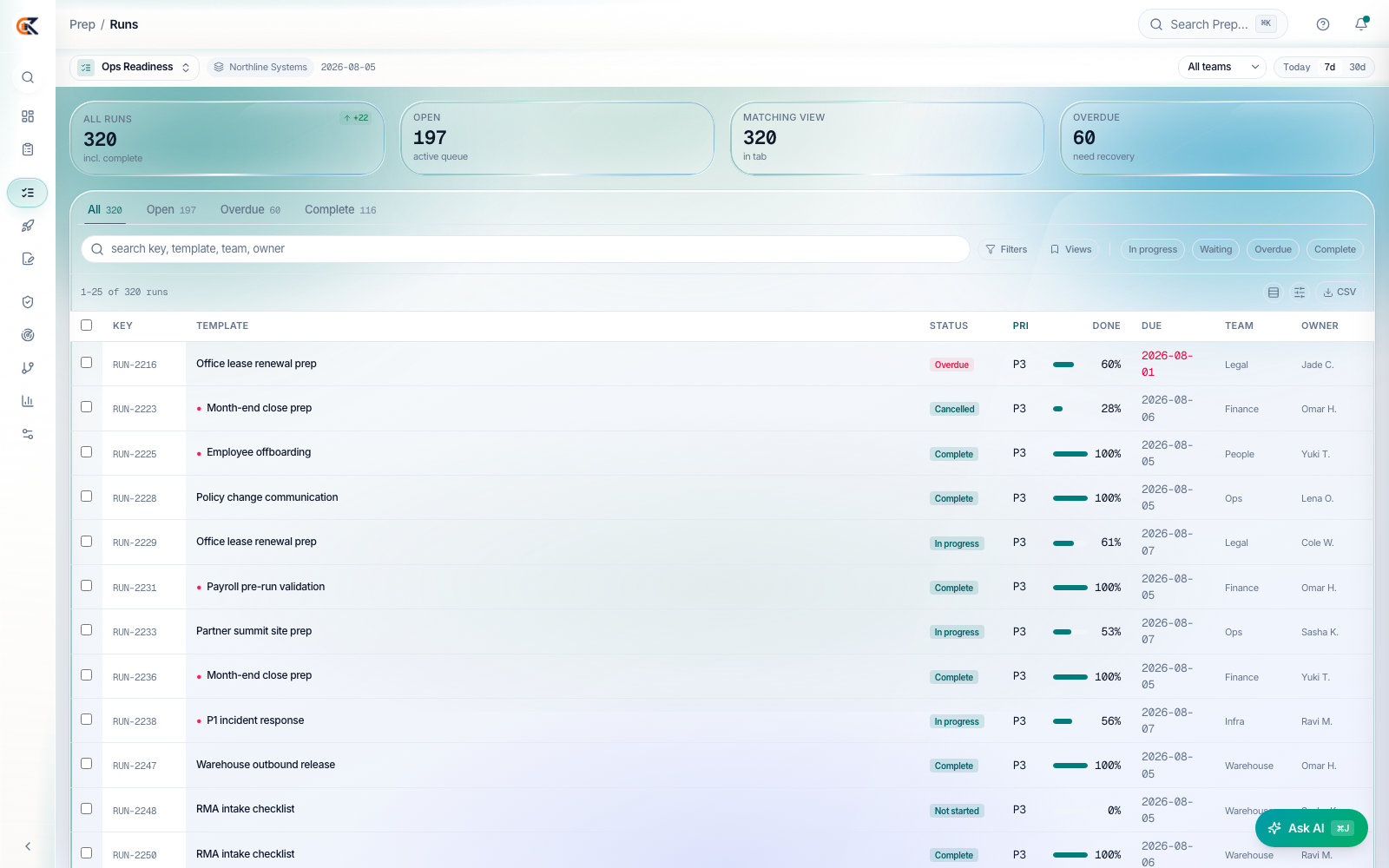Check the RUN-2216 row checkbox
Screen dimensions: 1389x868
pos(86,362)
